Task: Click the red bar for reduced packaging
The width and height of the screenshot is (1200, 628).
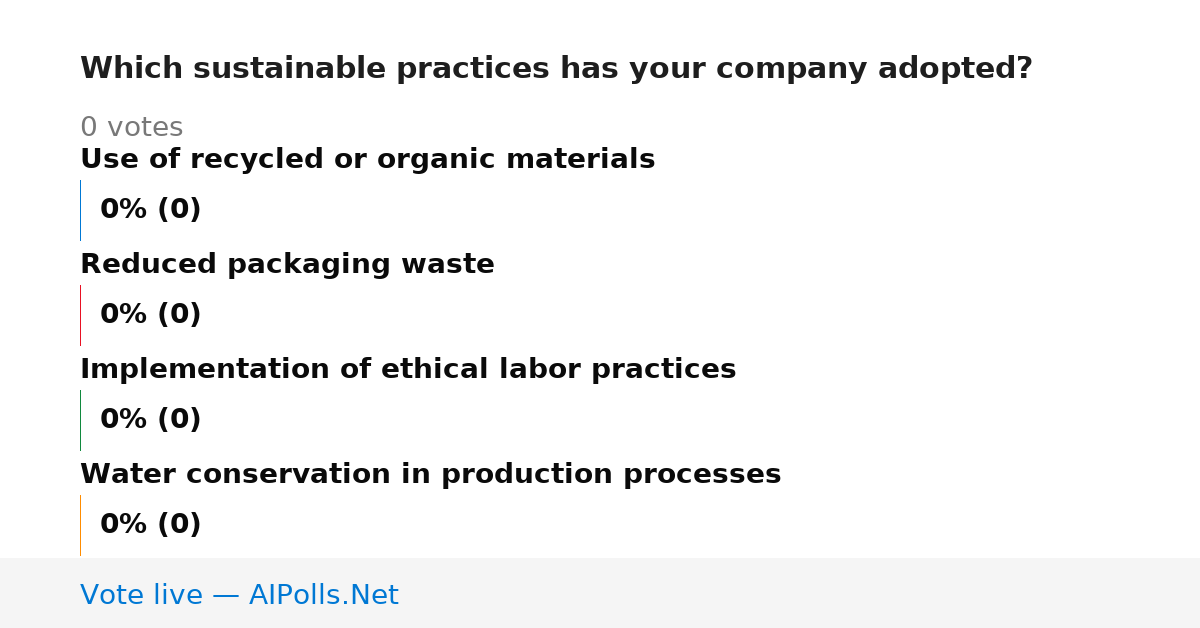Action: point(80,315)
